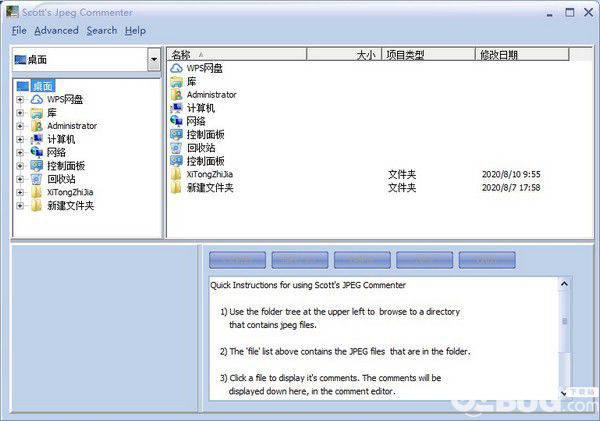600x421 pixels.
Task: Click the 库 library icon in folder tree
Action: (x=37, y=113)
